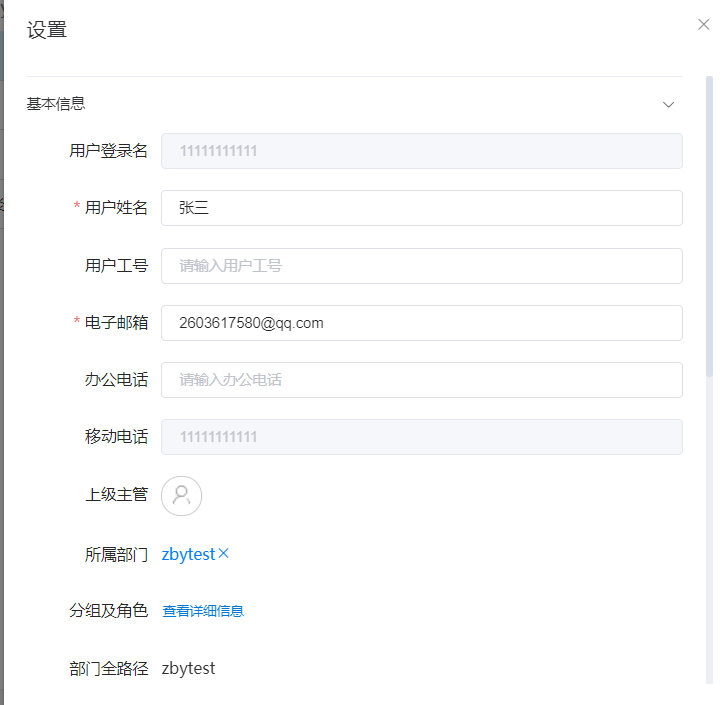Click the disabled 移动电话 field
The height and width of the screenshot is (705, 728).
coord(421,437)
